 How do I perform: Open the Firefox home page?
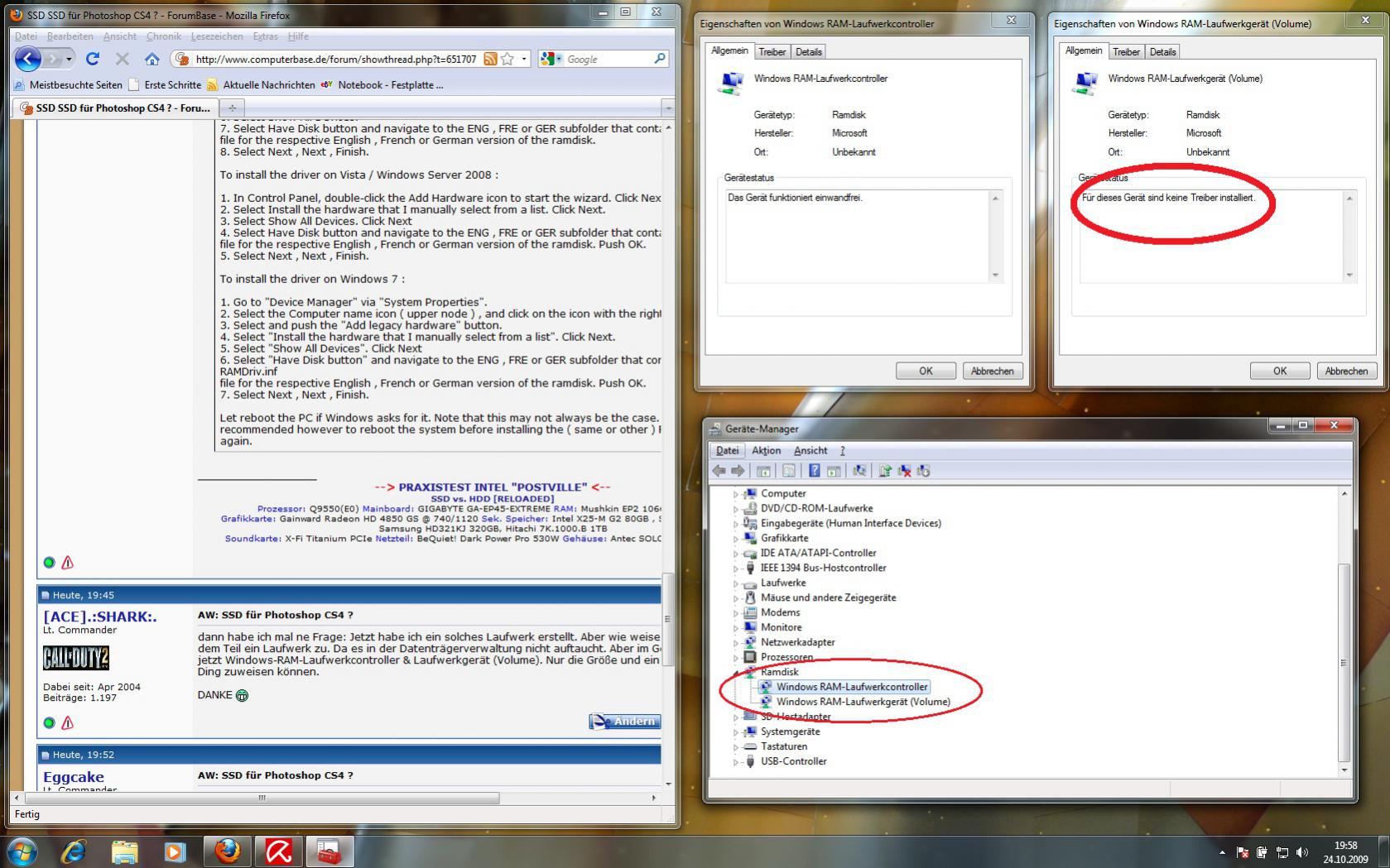(152, 59)
